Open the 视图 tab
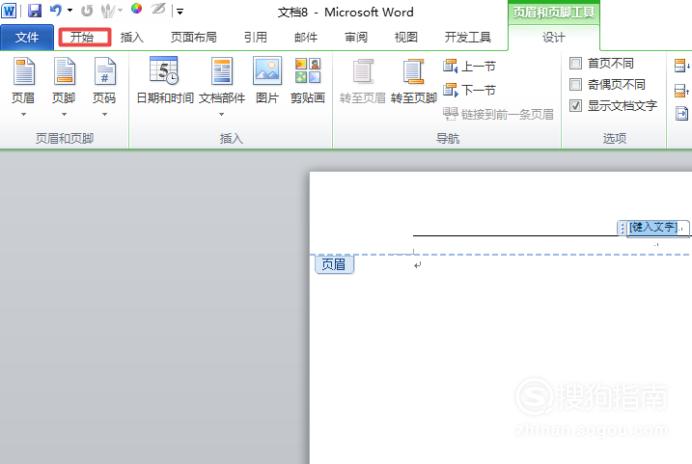This screenshot has height=464, width=692. 406,38
